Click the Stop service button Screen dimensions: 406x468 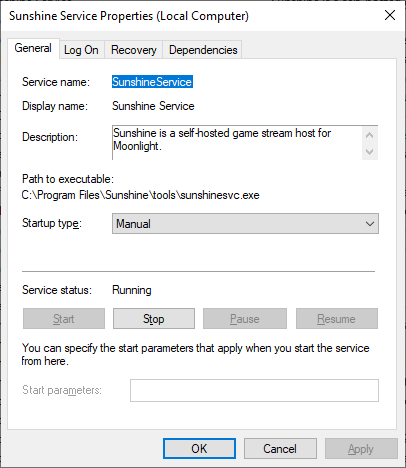coord(154,319)
